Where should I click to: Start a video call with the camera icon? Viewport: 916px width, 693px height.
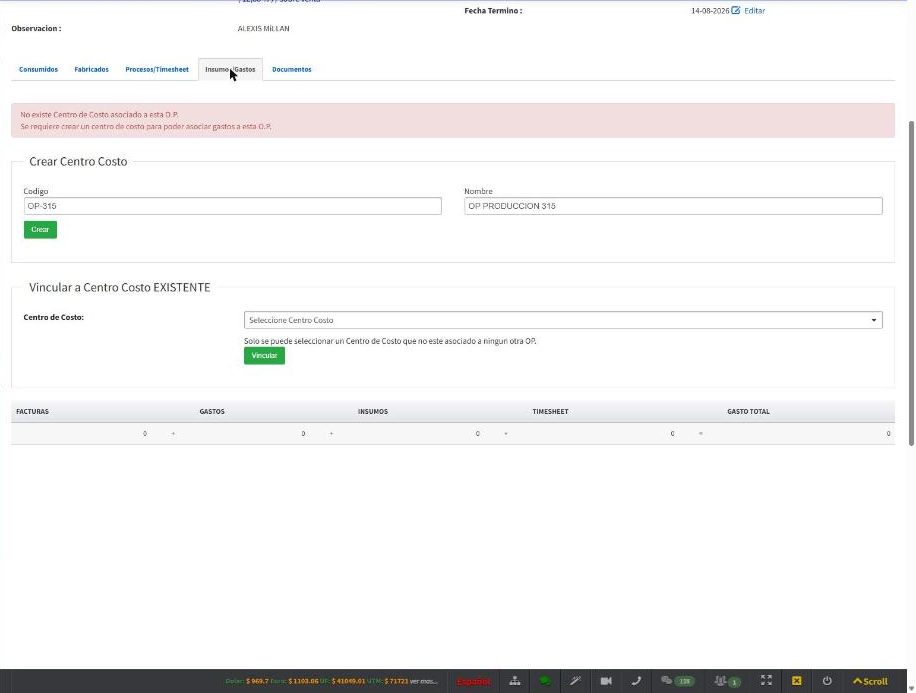pyautogui.click(x=606, y=681)
